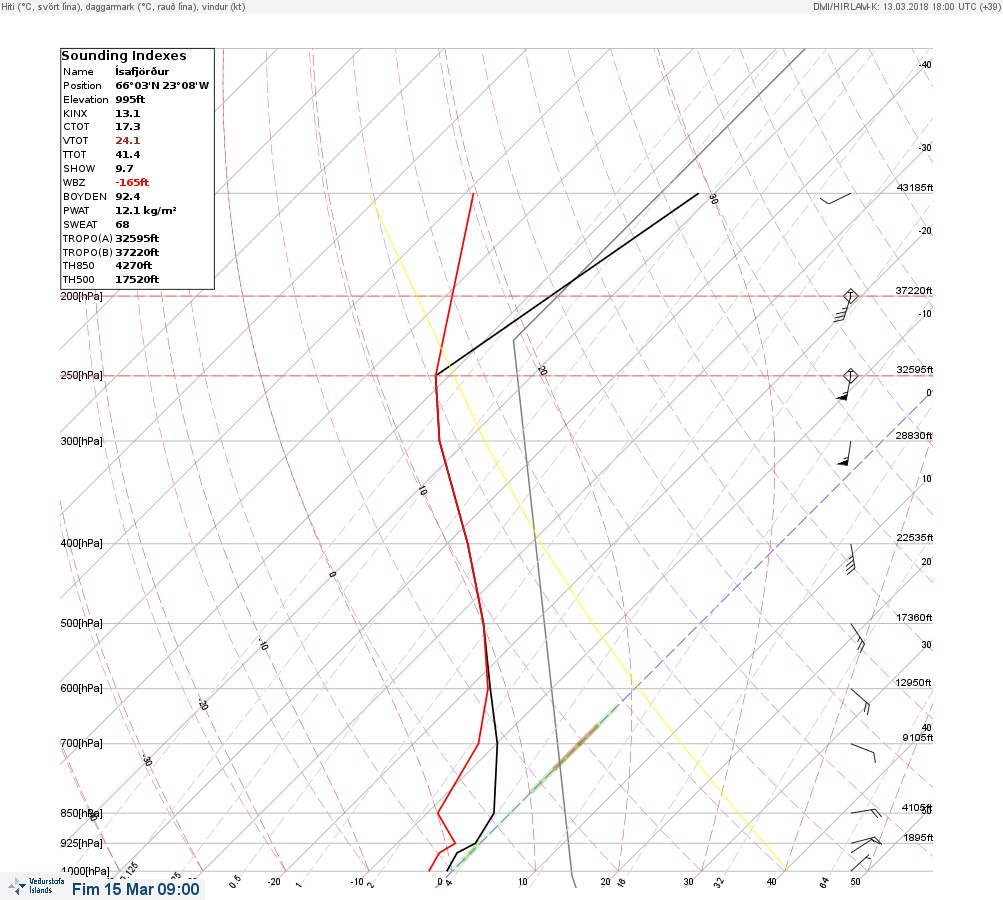
Task: Select the TH500 value 17520ft
Action: (137, 280)
